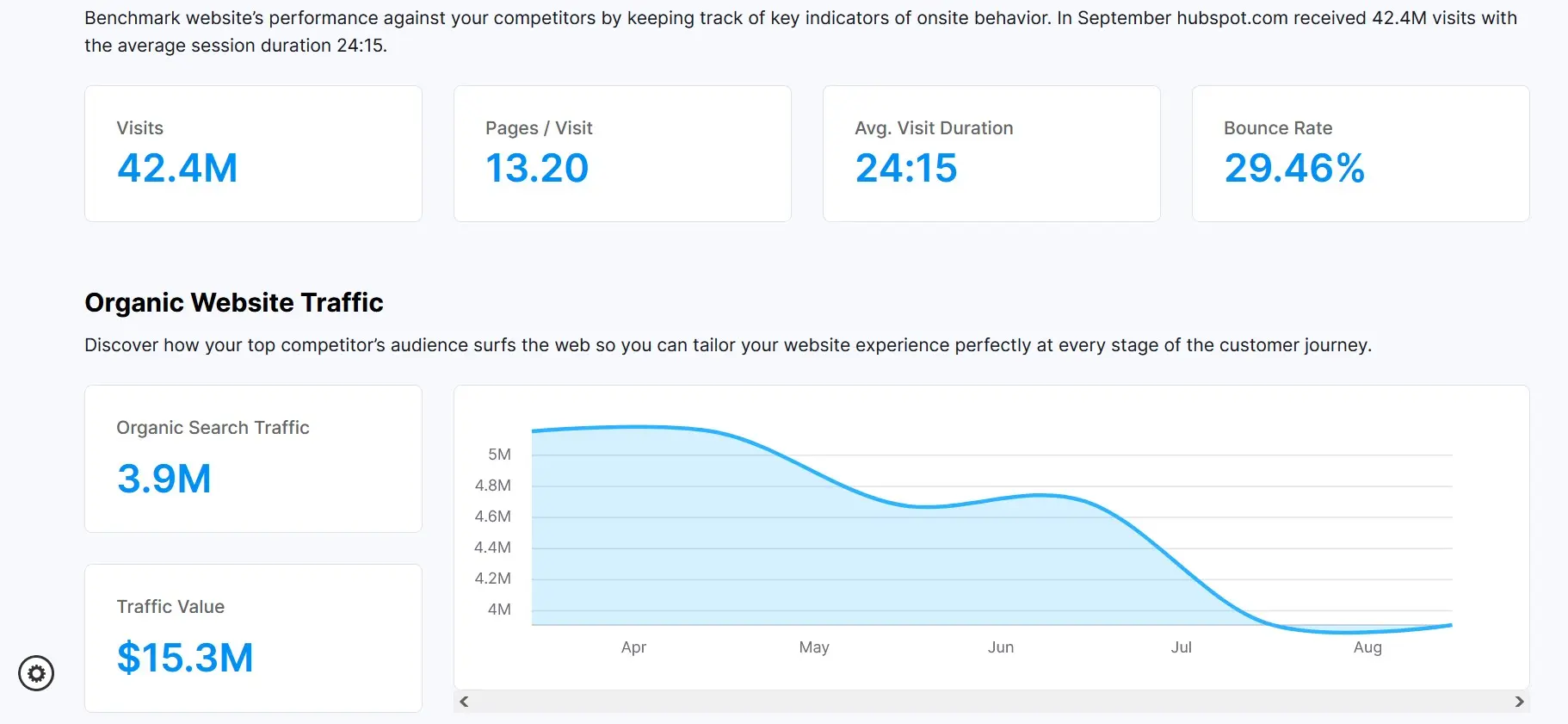Click the Organic Search Traffic card

pos(252,459)
